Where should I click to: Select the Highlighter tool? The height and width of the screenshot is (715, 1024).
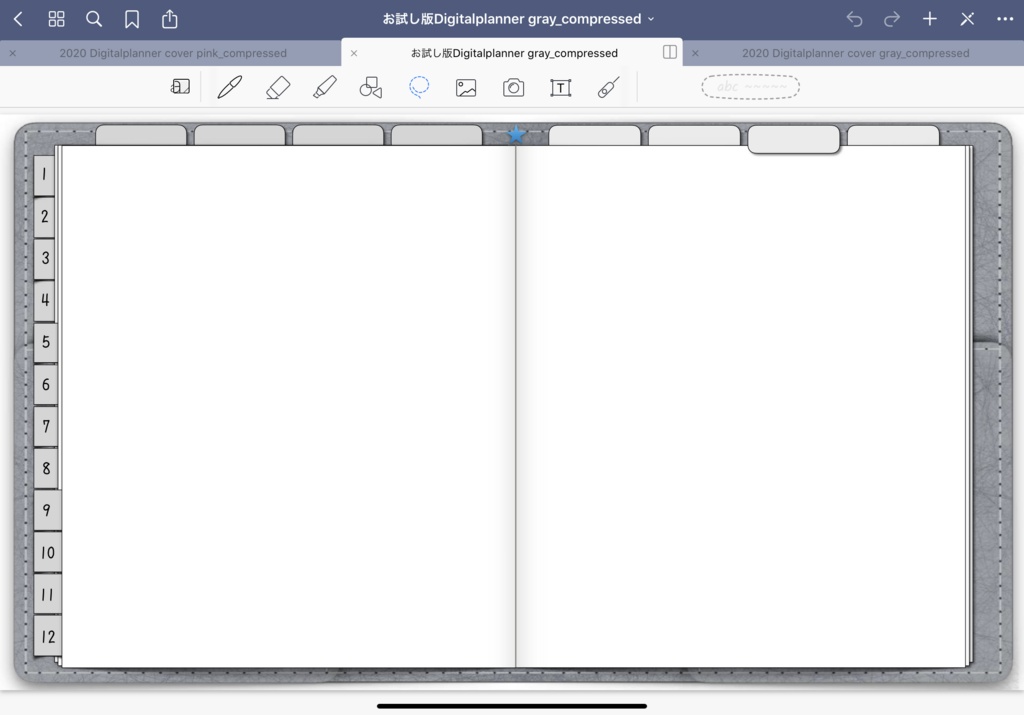click(325, 87)
